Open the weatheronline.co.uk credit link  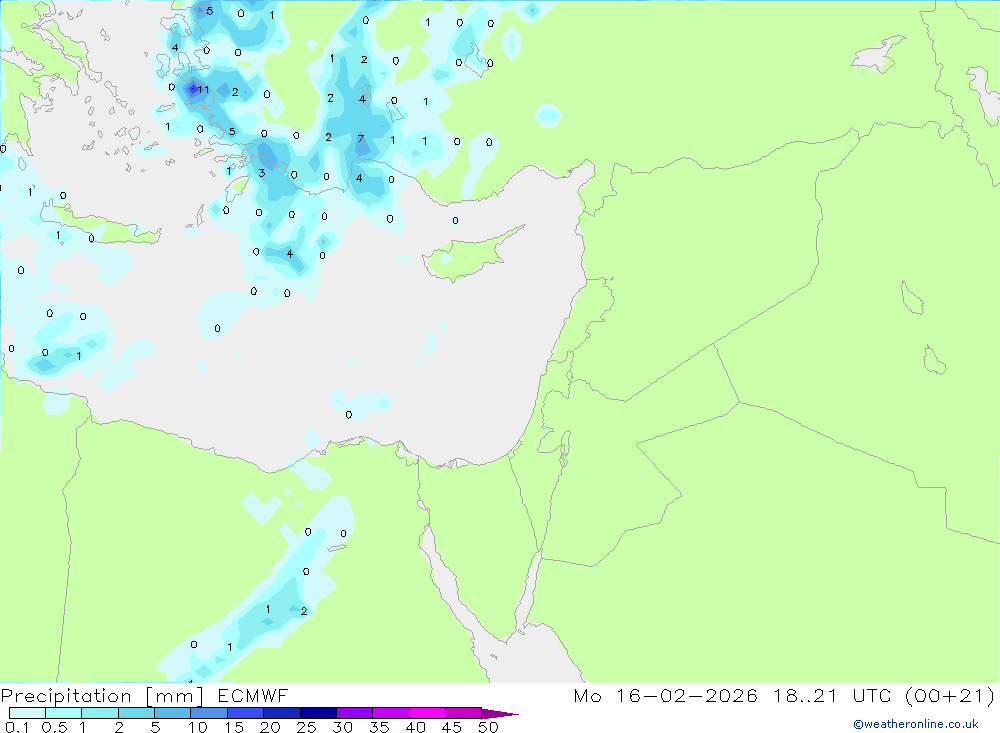tap(916, 724)
